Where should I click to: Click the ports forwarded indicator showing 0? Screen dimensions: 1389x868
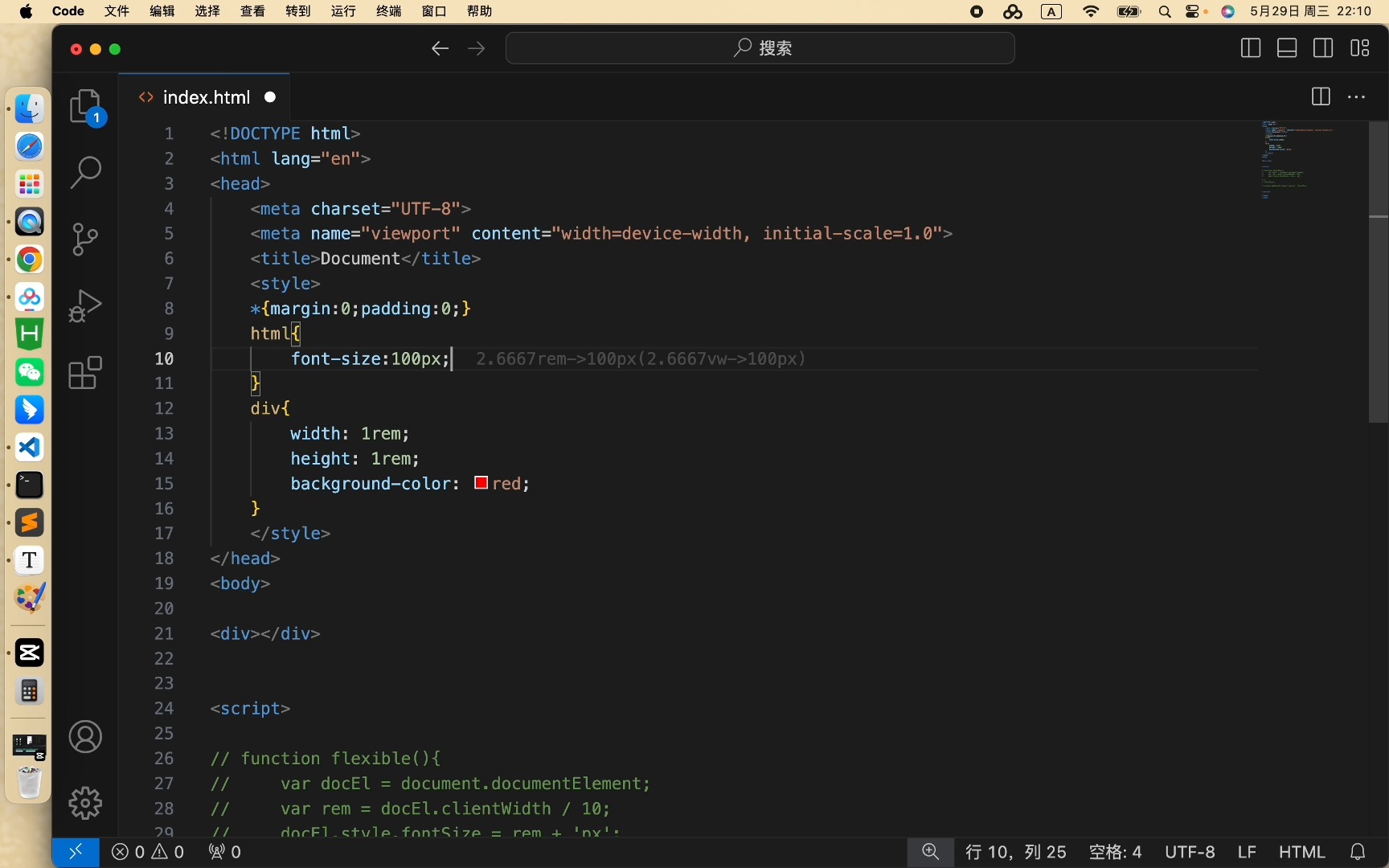pyautogui.click(x=224, y=852)
